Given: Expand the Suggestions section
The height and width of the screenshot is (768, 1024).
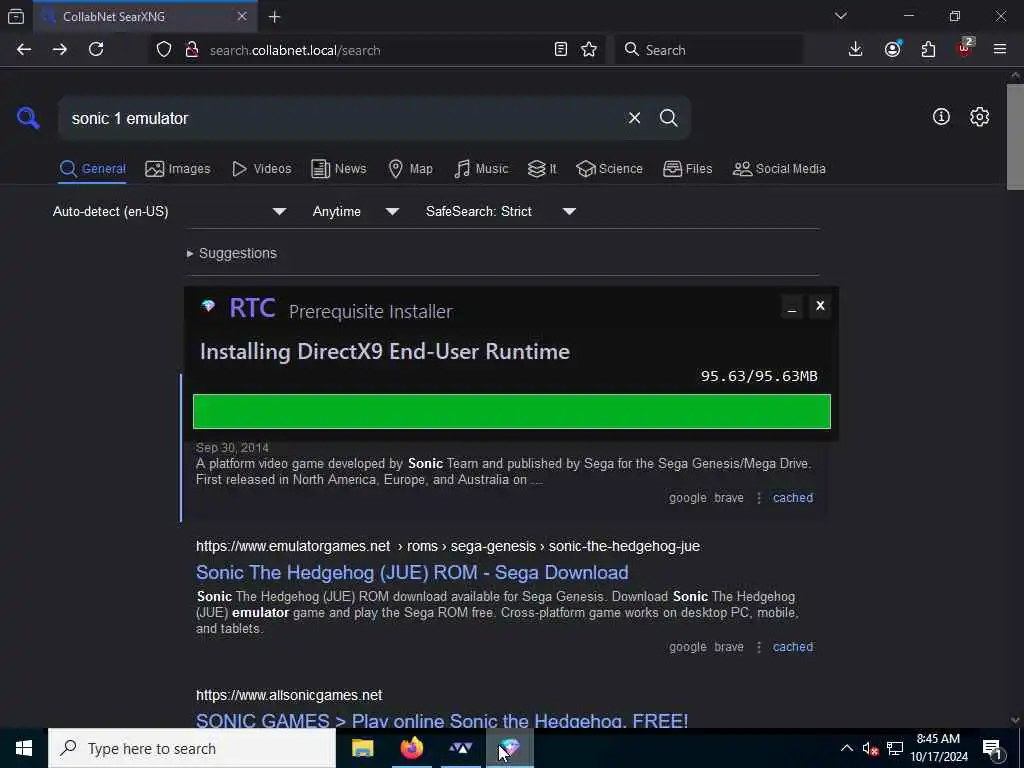Looking at the screenshot, I should tap(232, 253).
